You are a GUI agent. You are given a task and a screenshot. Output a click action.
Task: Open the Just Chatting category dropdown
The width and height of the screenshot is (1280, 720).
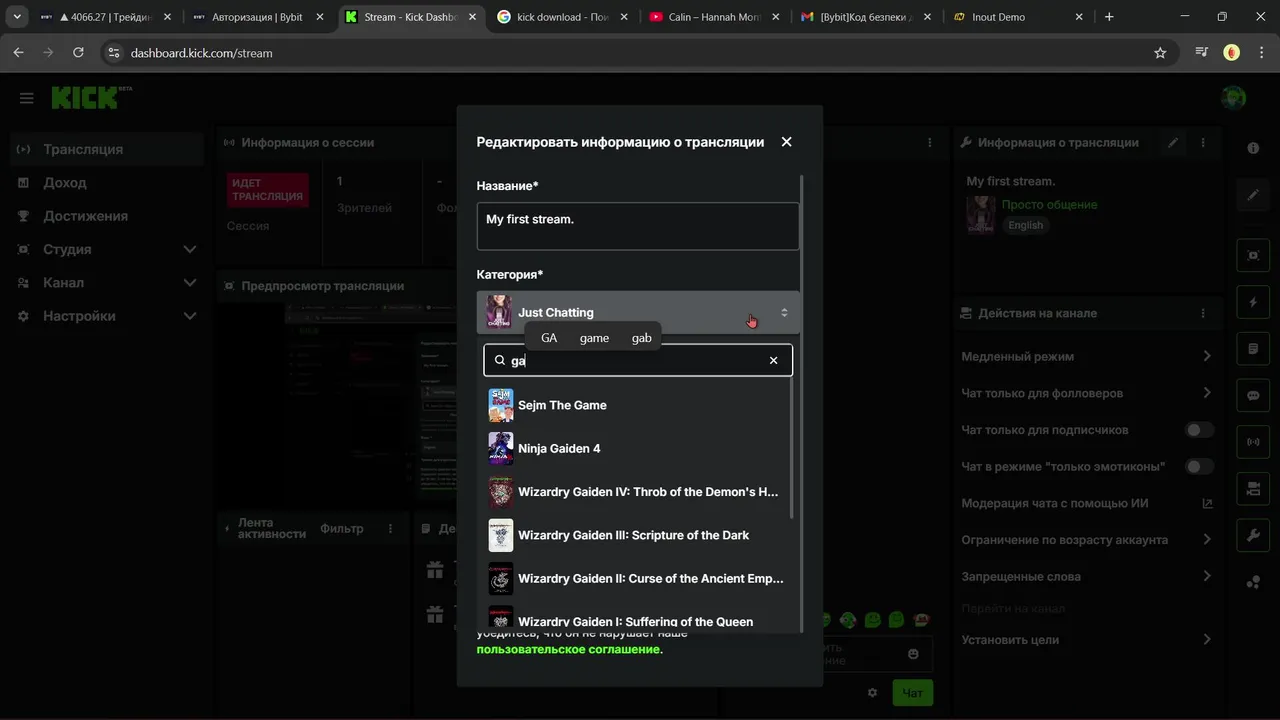click(638, 312)
